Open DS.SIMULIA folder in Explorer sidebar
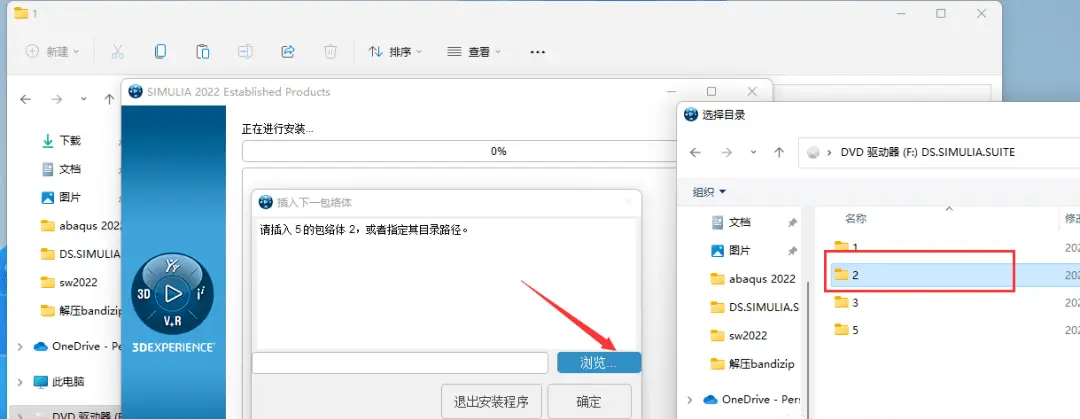The image size is (1080, 419). [81, 254]
